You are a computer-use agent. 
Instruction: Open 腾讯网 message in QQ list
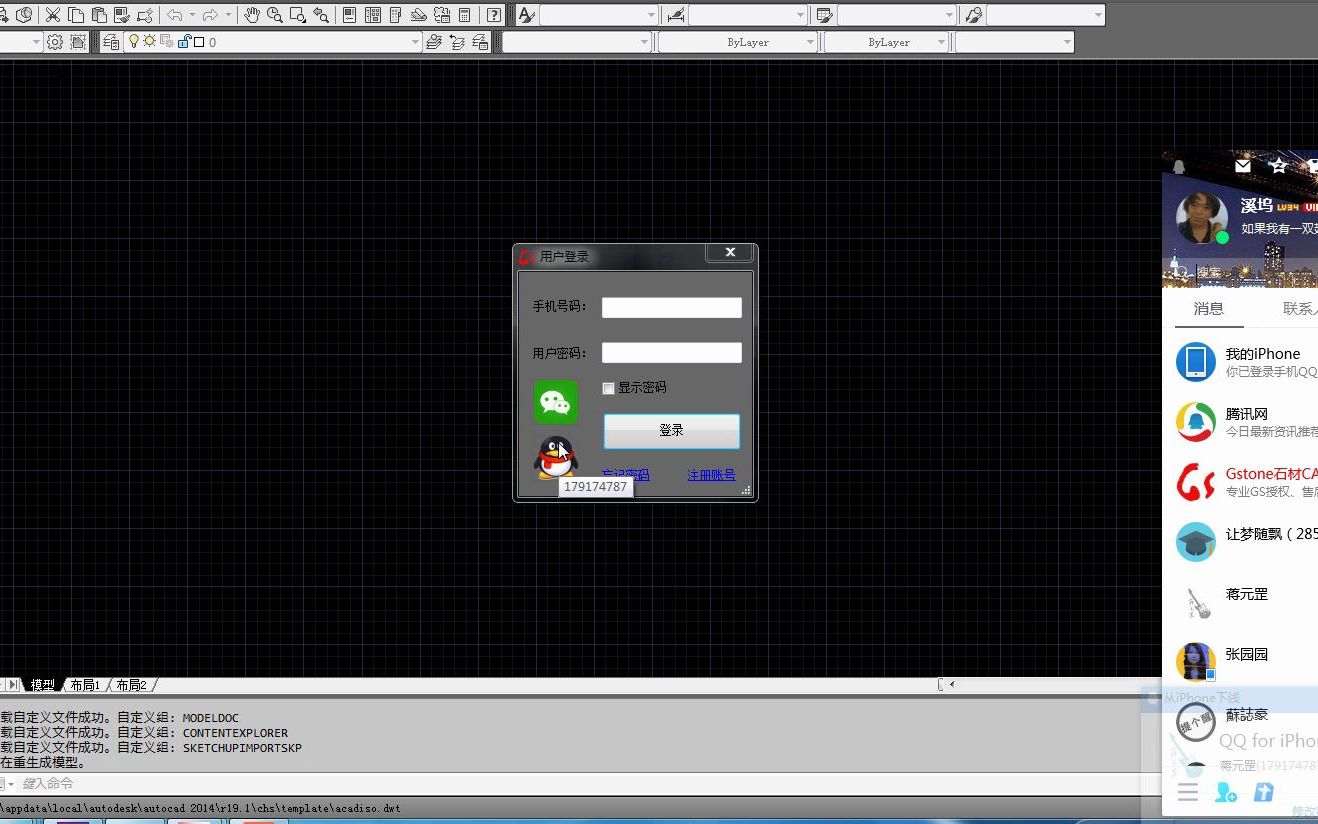(1240, 422)
